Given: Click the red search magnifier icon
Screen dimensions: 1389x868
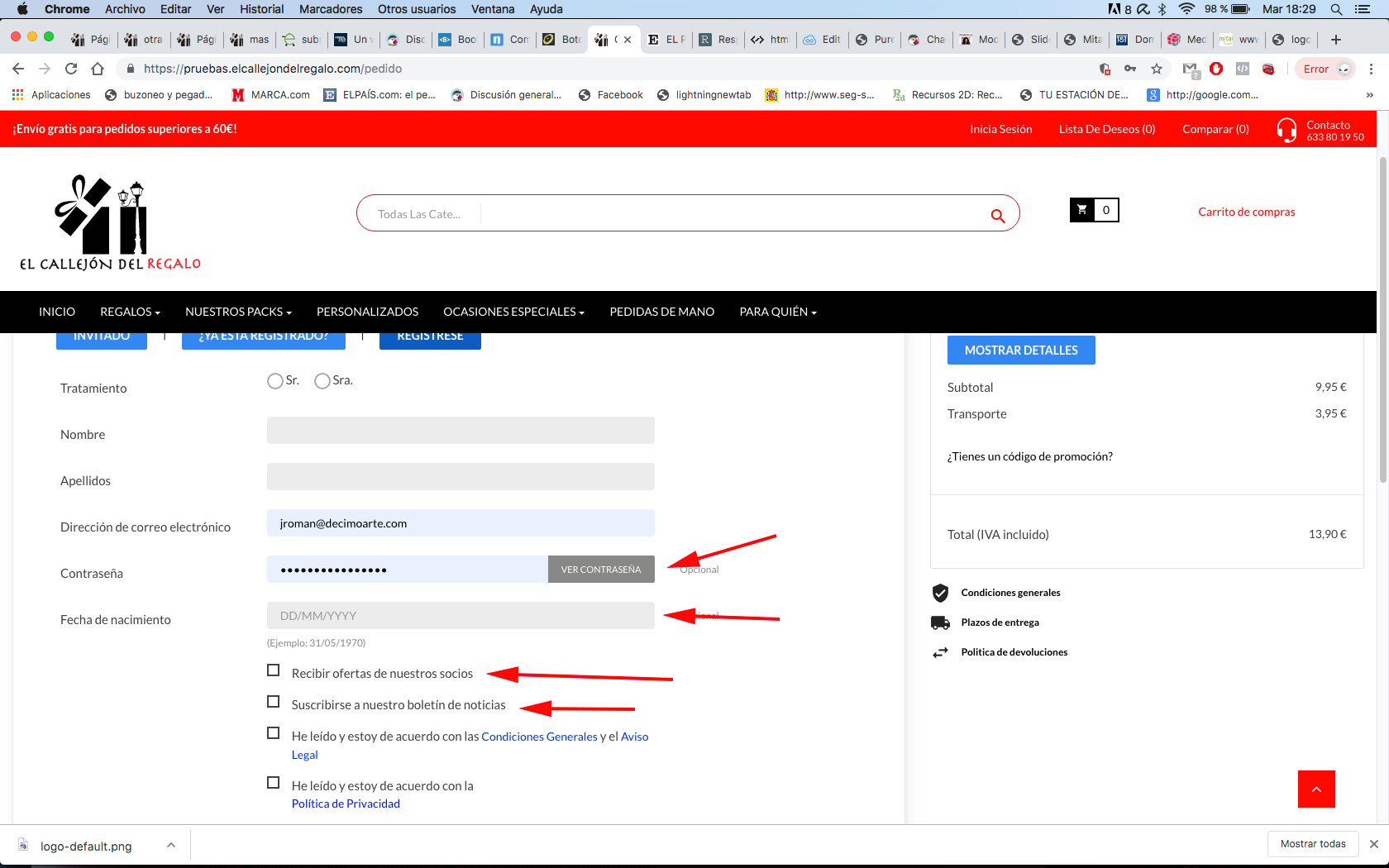Looking at the screenshot, I should click(998, 216).
